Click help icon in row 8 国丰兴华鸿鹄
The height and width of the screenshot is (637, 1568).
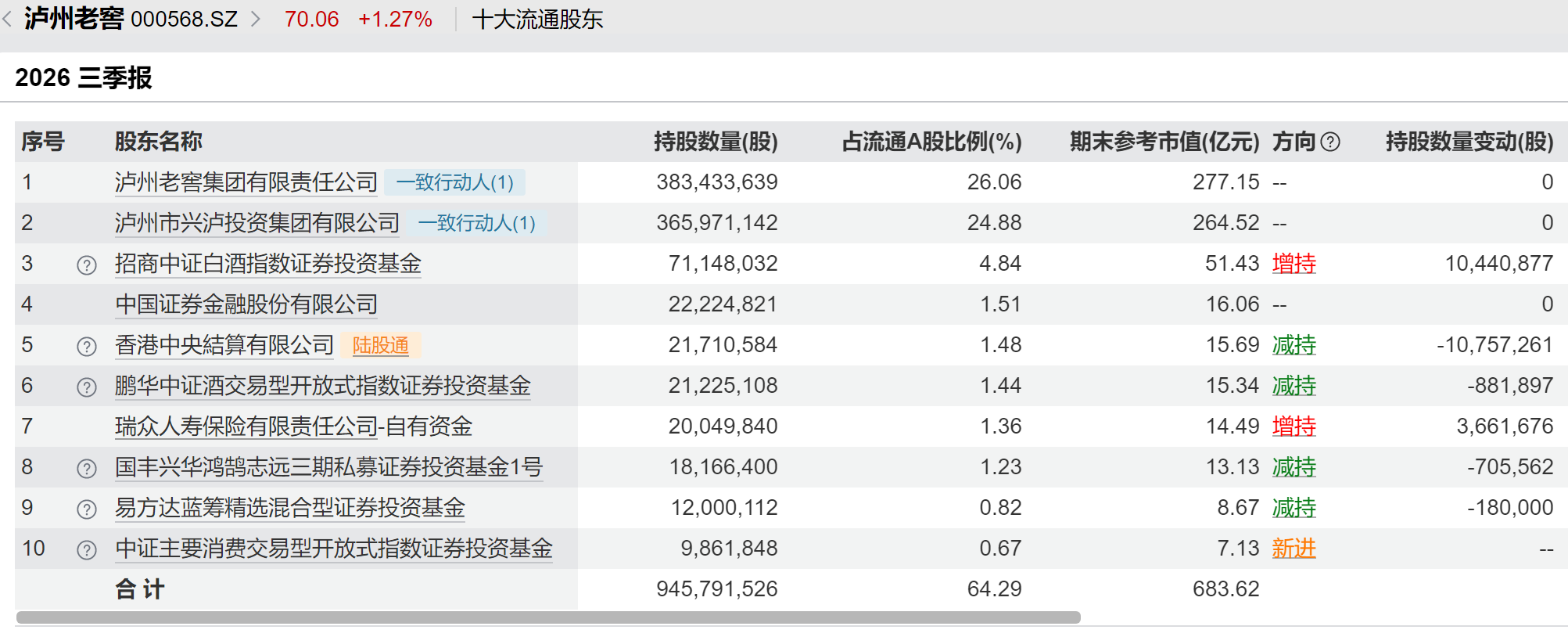click(87, 468)
